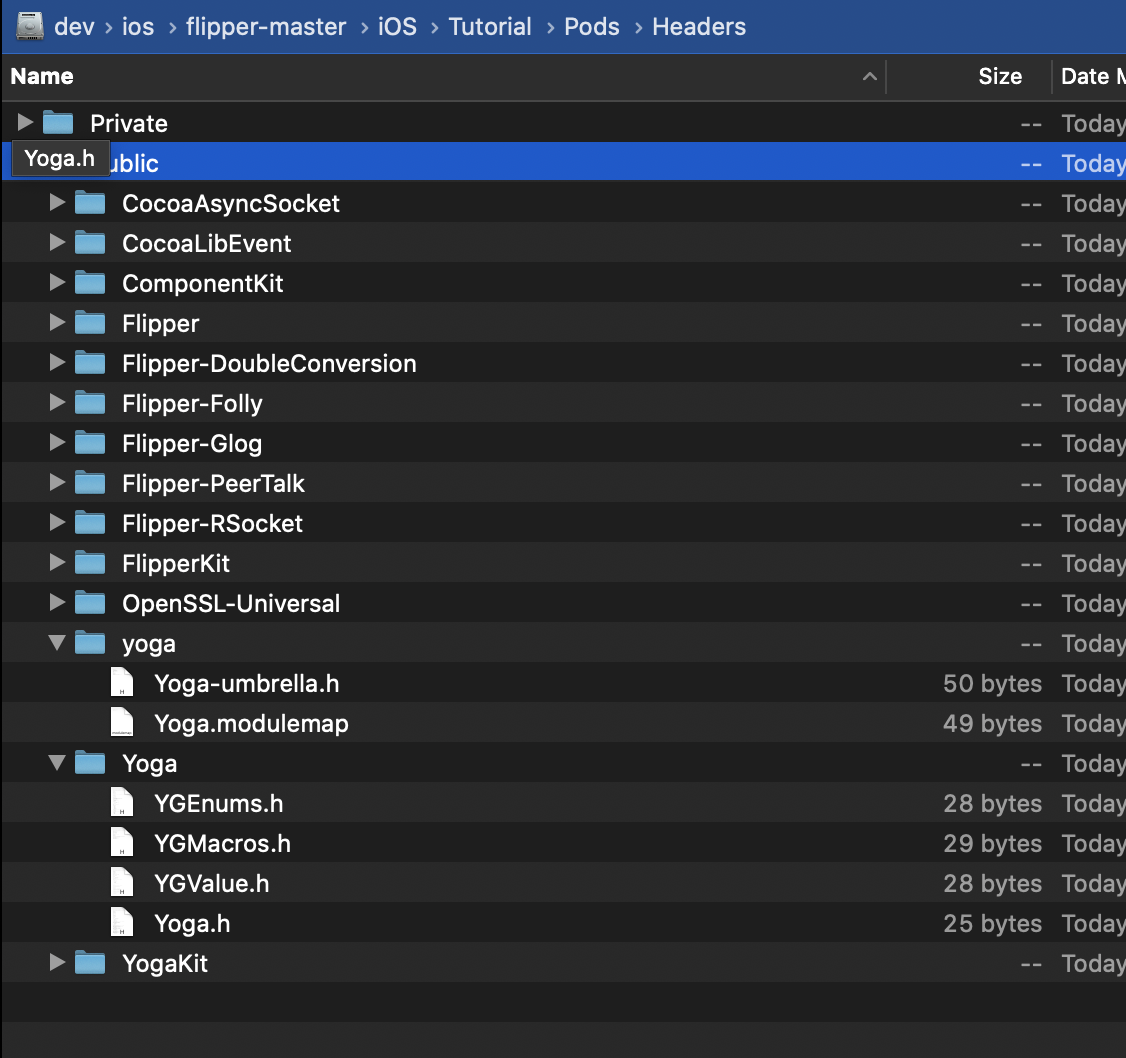Image resolution: width=1126 pixels, height=1058 pixels.
Task: Click the 50 bytes size value
Action: tap(992, 683)
